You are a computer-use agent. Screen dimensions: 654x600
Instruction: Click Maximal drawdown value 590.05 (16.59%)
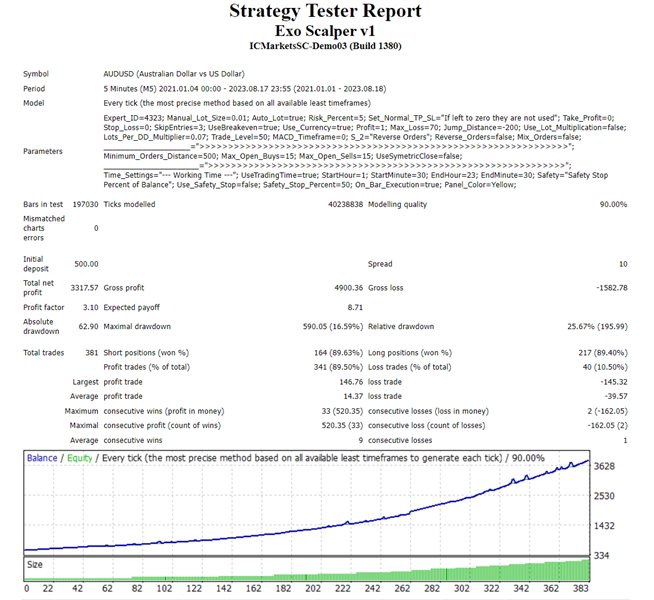(x=333, y=326)
